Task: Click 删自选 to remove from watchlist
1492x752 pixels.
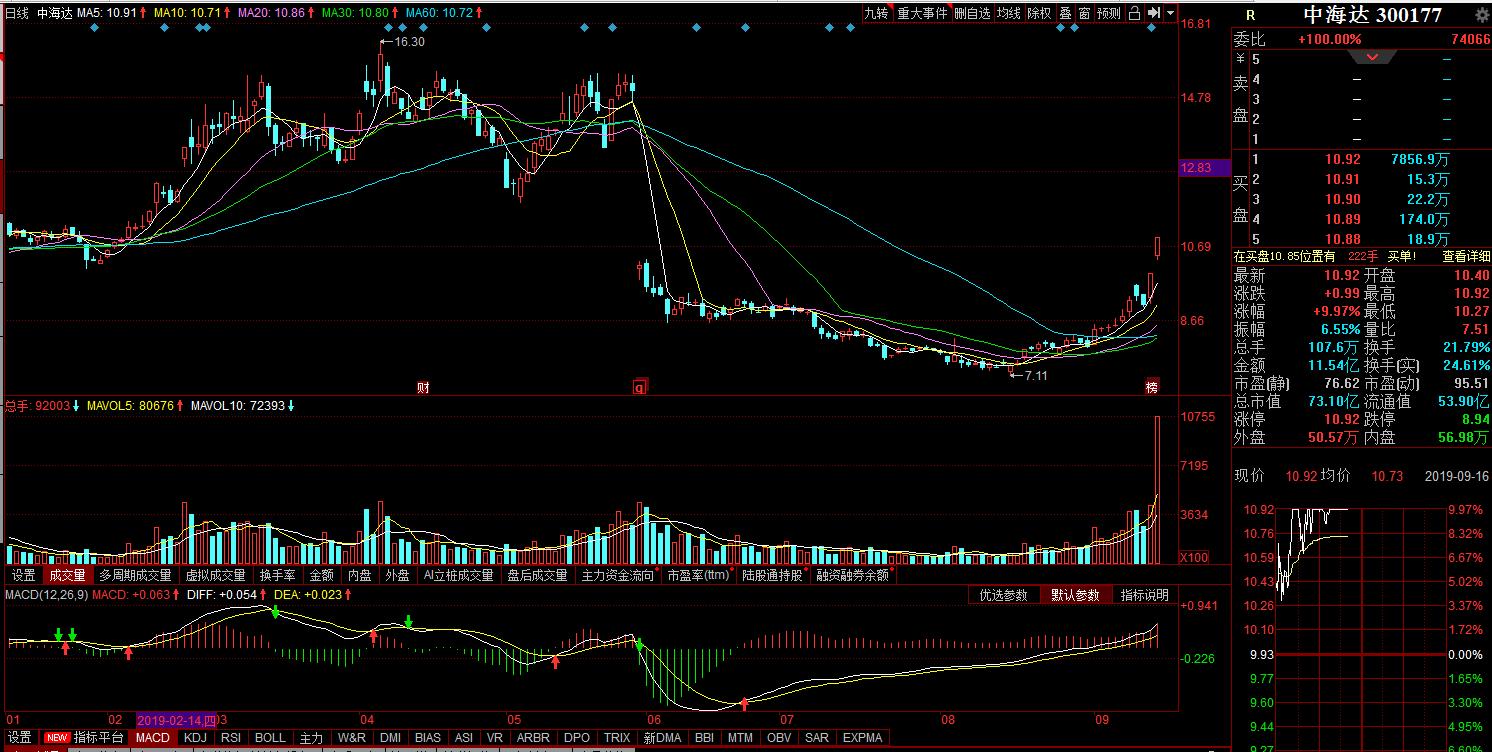Action: click(972, 13)
